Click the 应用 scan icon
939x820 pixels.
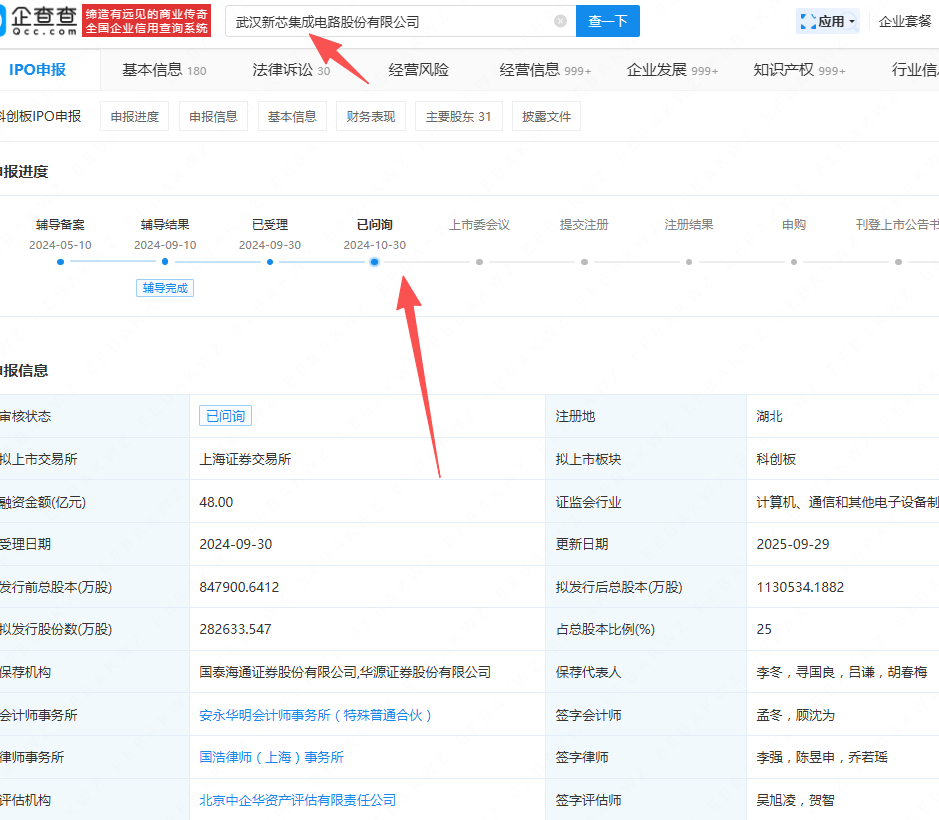(807, 21)
